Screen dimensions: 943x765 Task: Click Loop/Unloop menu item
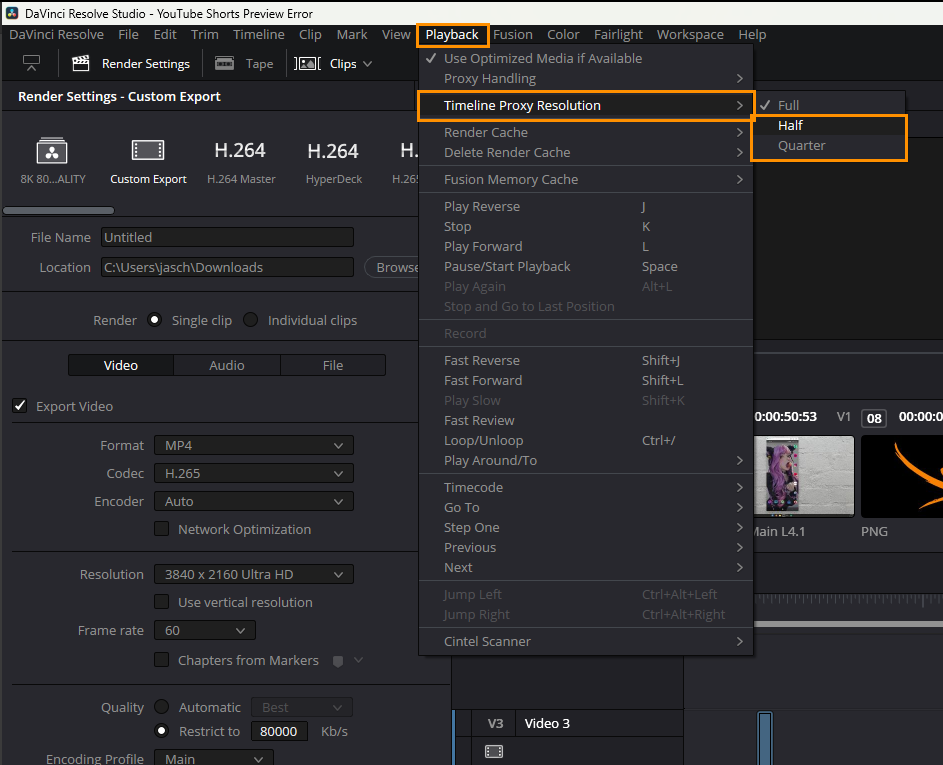pyautogui.click(x=586, y=440)
